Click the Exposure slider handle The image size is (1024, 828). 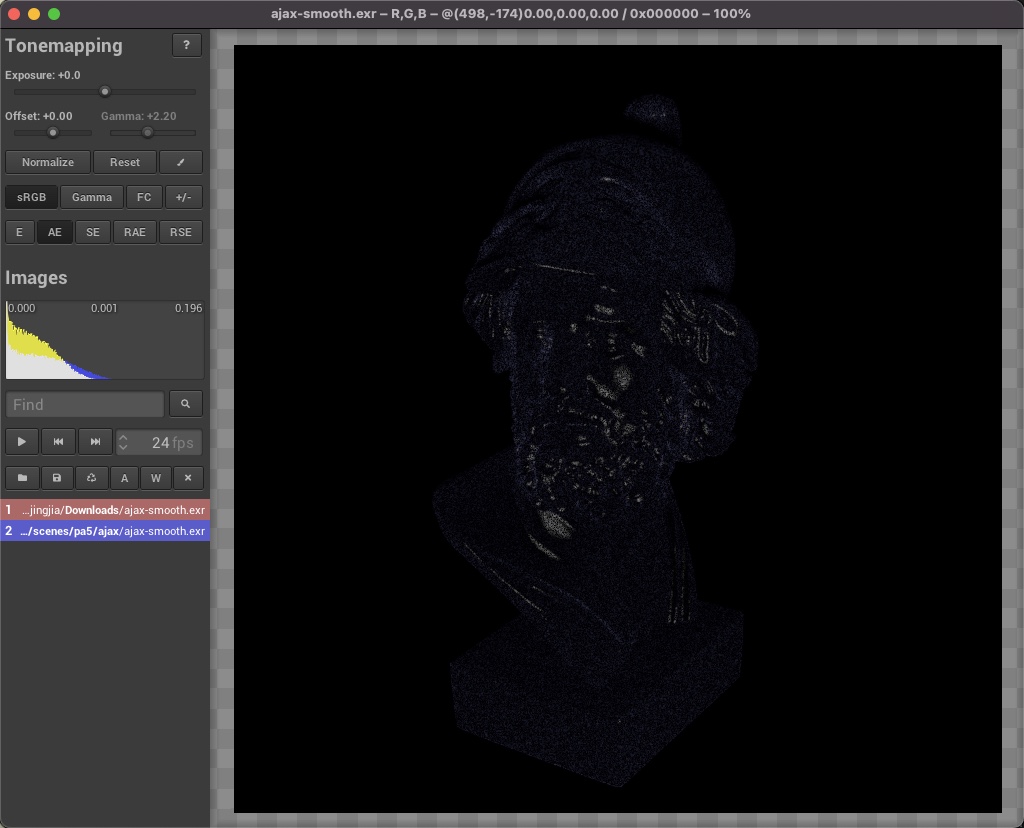(105, 92)
